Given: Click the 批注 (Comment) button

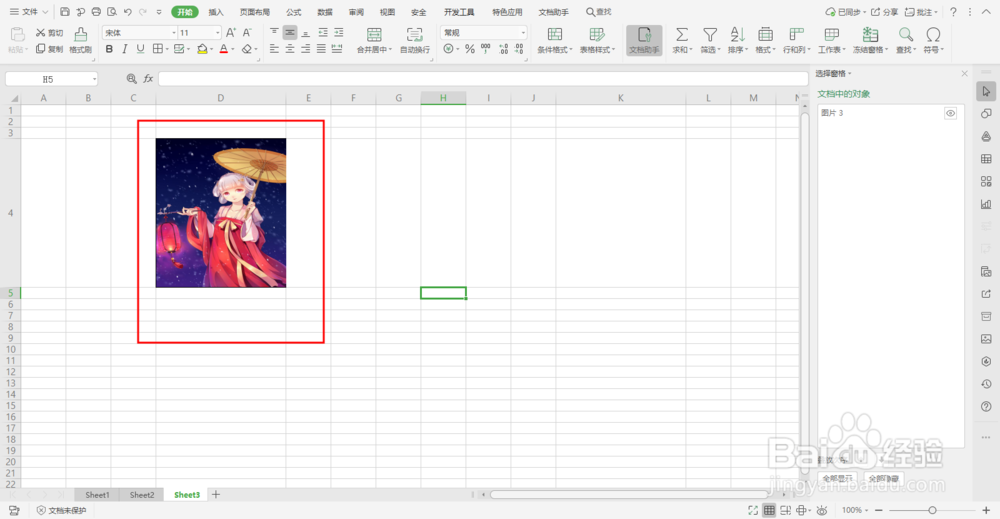Looking at the screenshot, I should point(922,11).
